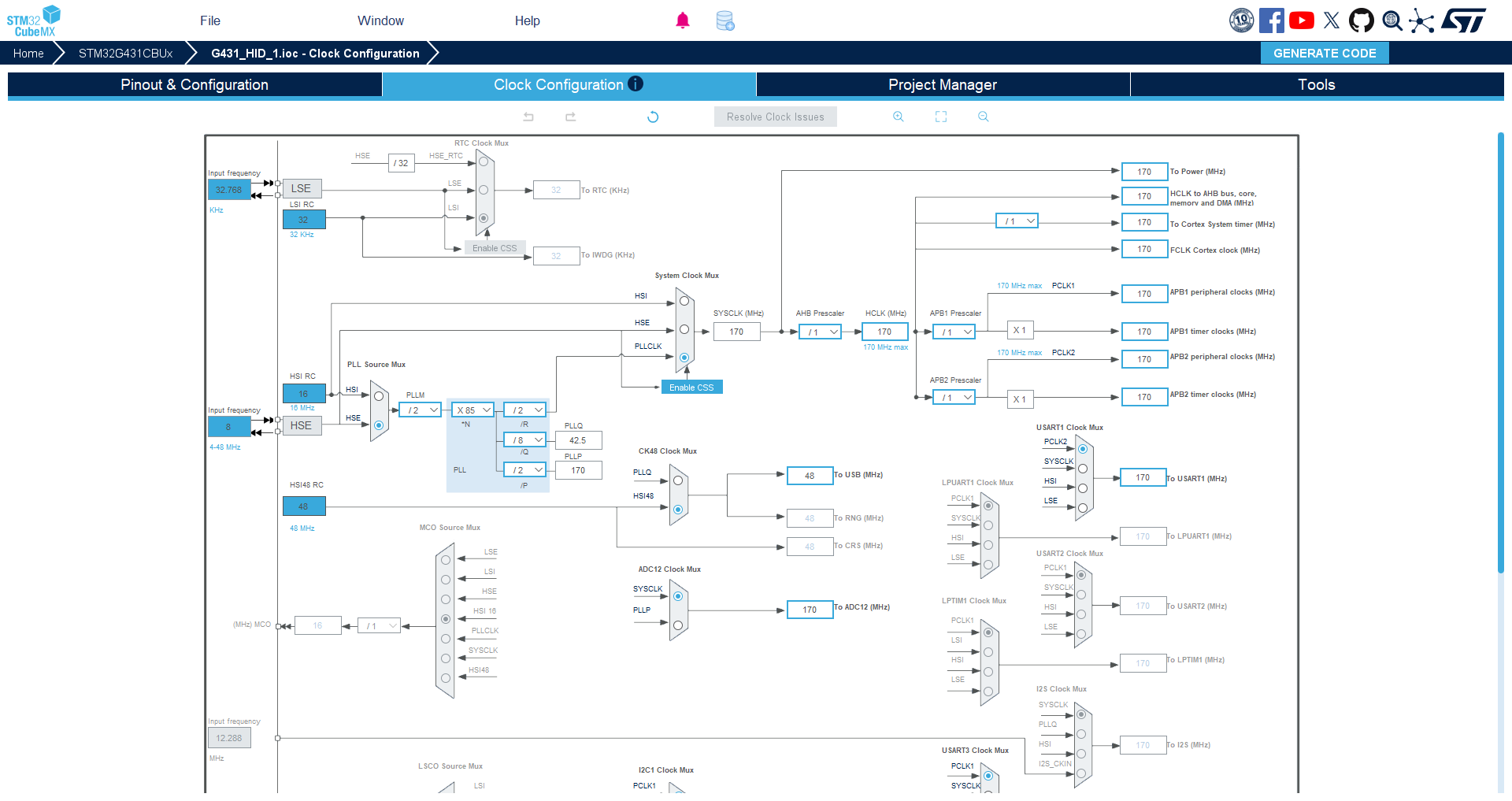The height and width of the screenshot is (801, 1512).
Task: Click the fit-to-screen icon
Action: click(941, 117)
